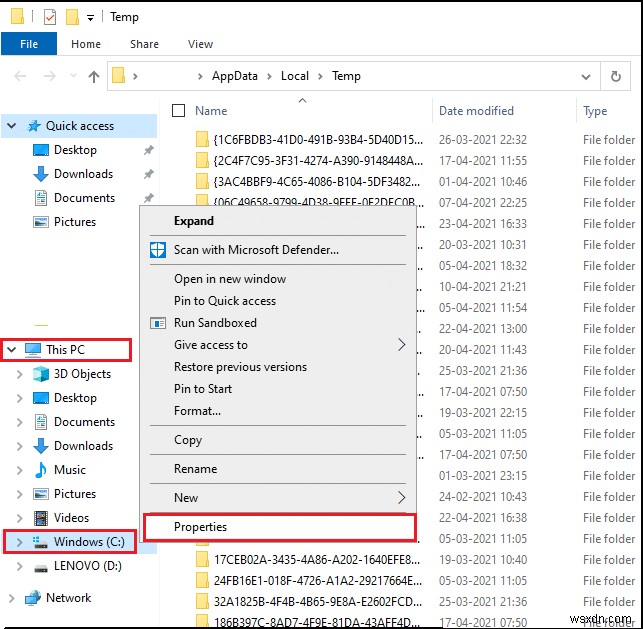
Task: Open Desktop under Quick access
Action: coord(75,150)
